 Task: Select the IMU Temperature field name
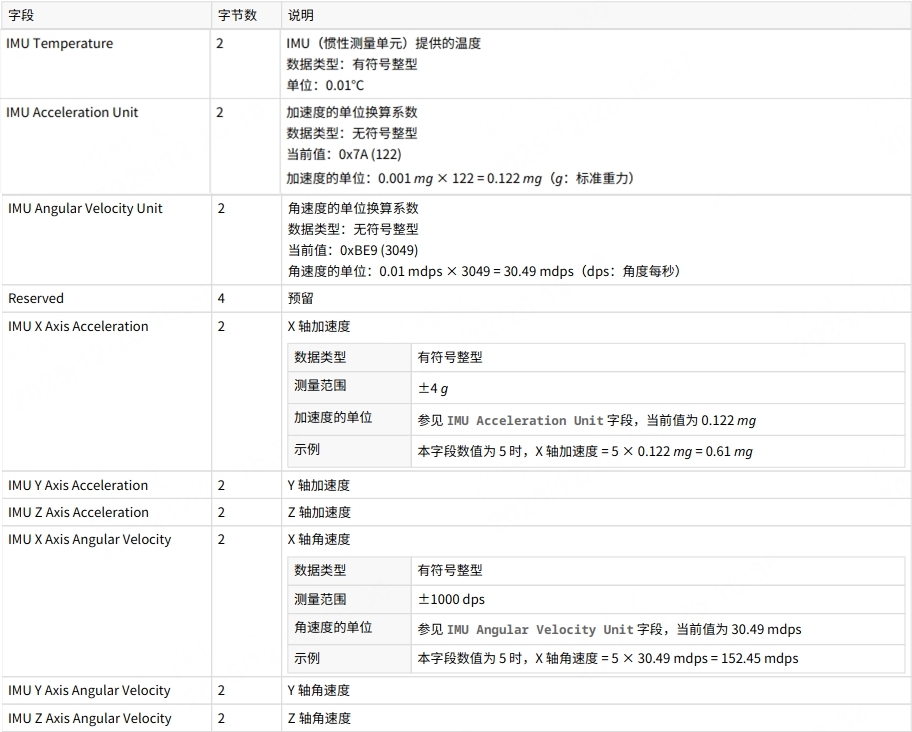(x=60, y=44)
